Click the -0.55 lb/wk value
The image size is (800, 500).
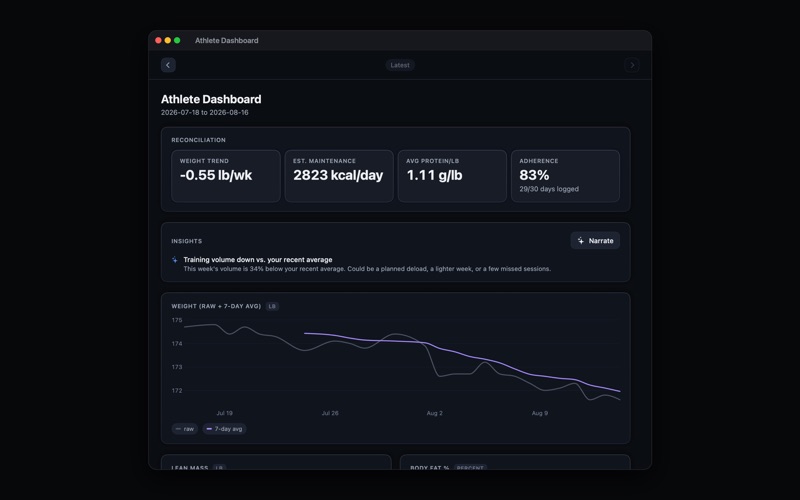click(x=216, y=175)
